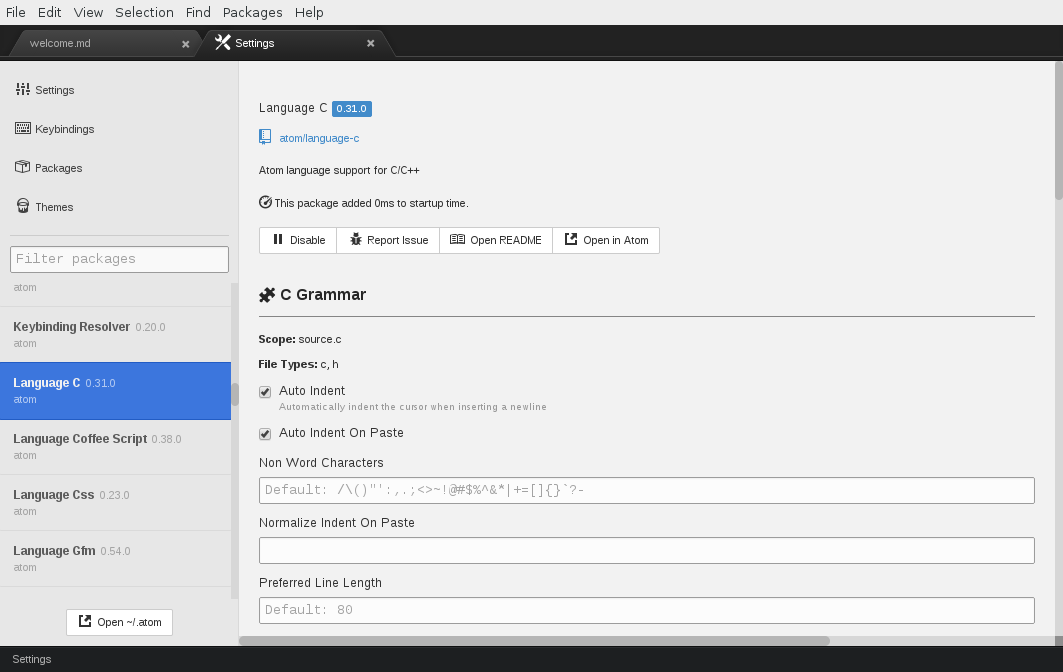
Task: Click the 'File Types: c, h' text
Action: point(298,364)
